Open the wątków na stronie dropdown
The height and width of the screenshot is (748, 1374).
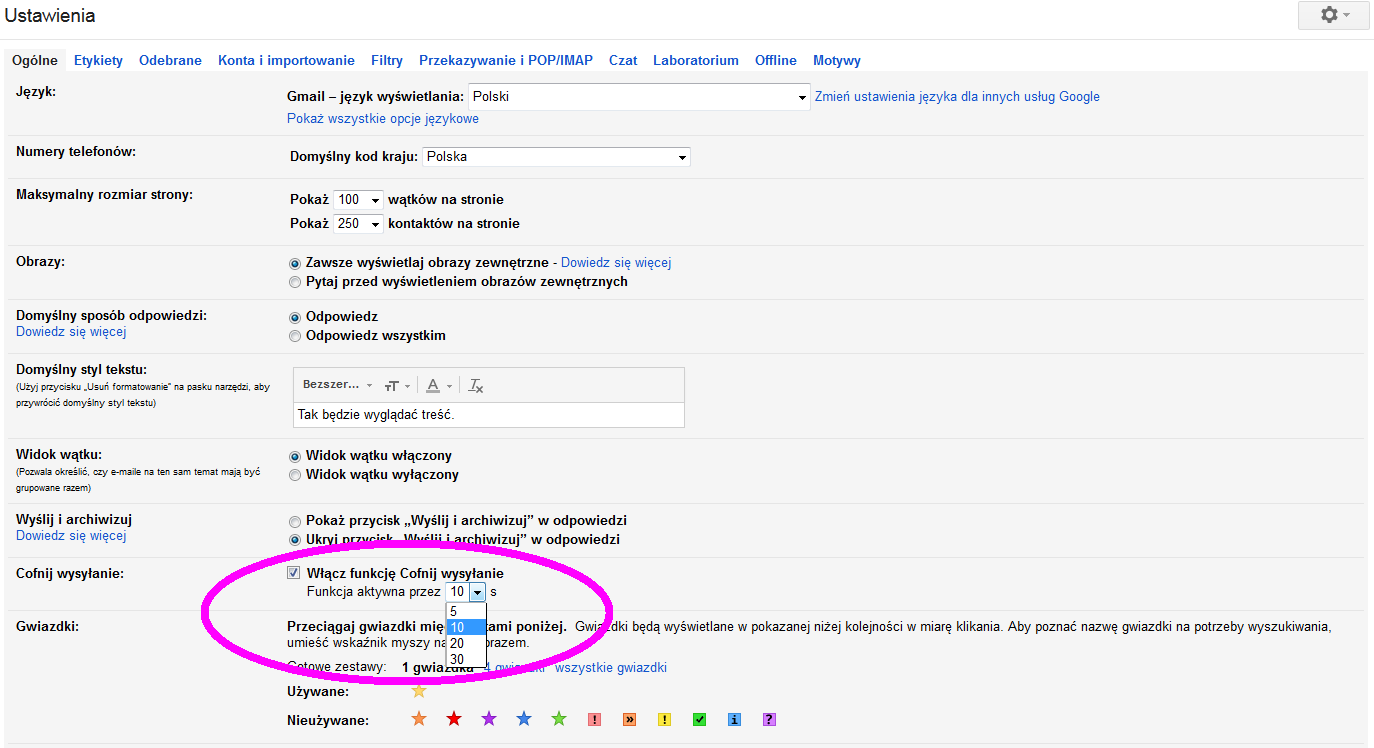358,199
